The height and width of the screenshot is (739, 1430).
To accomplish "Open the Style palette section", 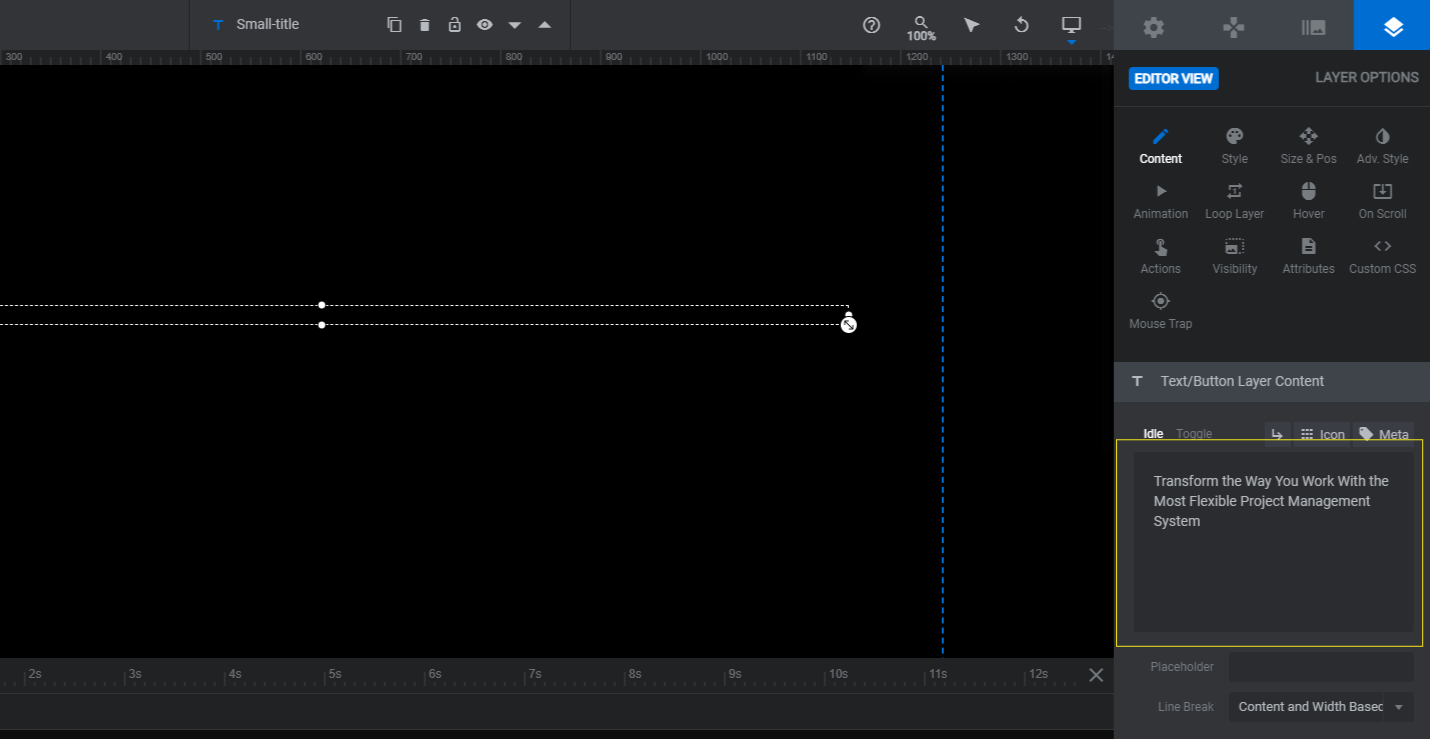I will (1235, 146).
